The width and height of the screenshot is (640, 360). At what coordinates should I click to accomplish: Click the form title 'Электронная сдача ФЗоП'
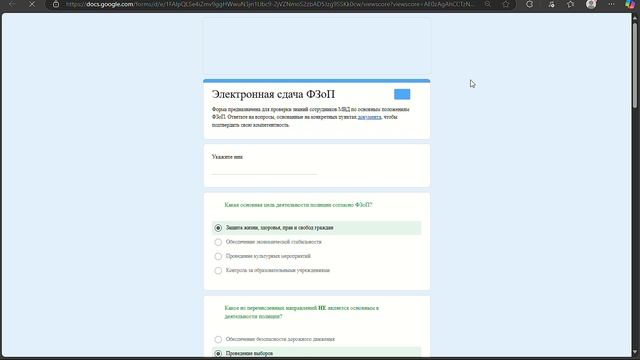coord(273,94)
